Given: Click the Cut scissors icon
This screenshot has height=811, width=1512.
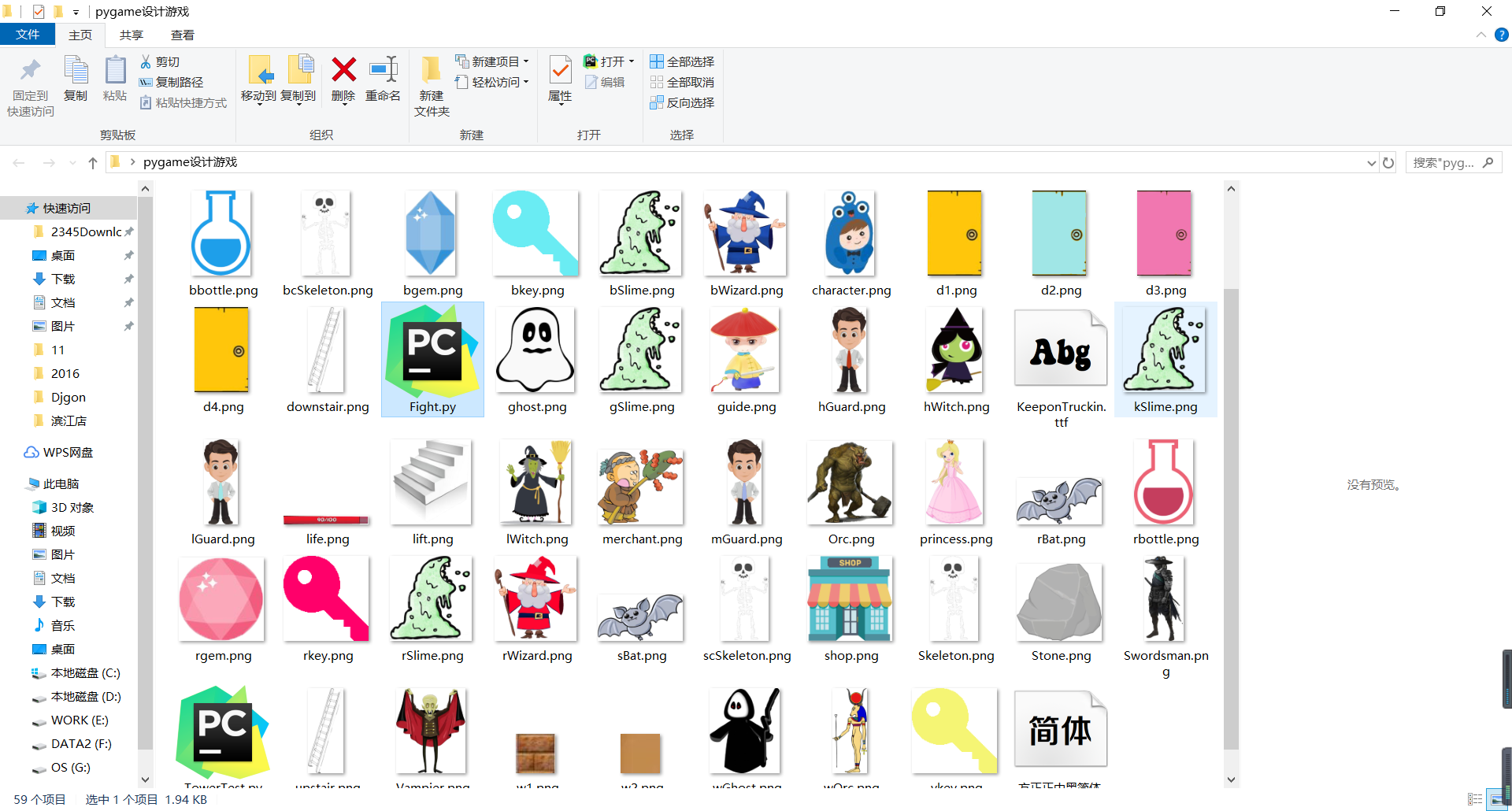Looking at the screenshot, I should coord(146,61).
